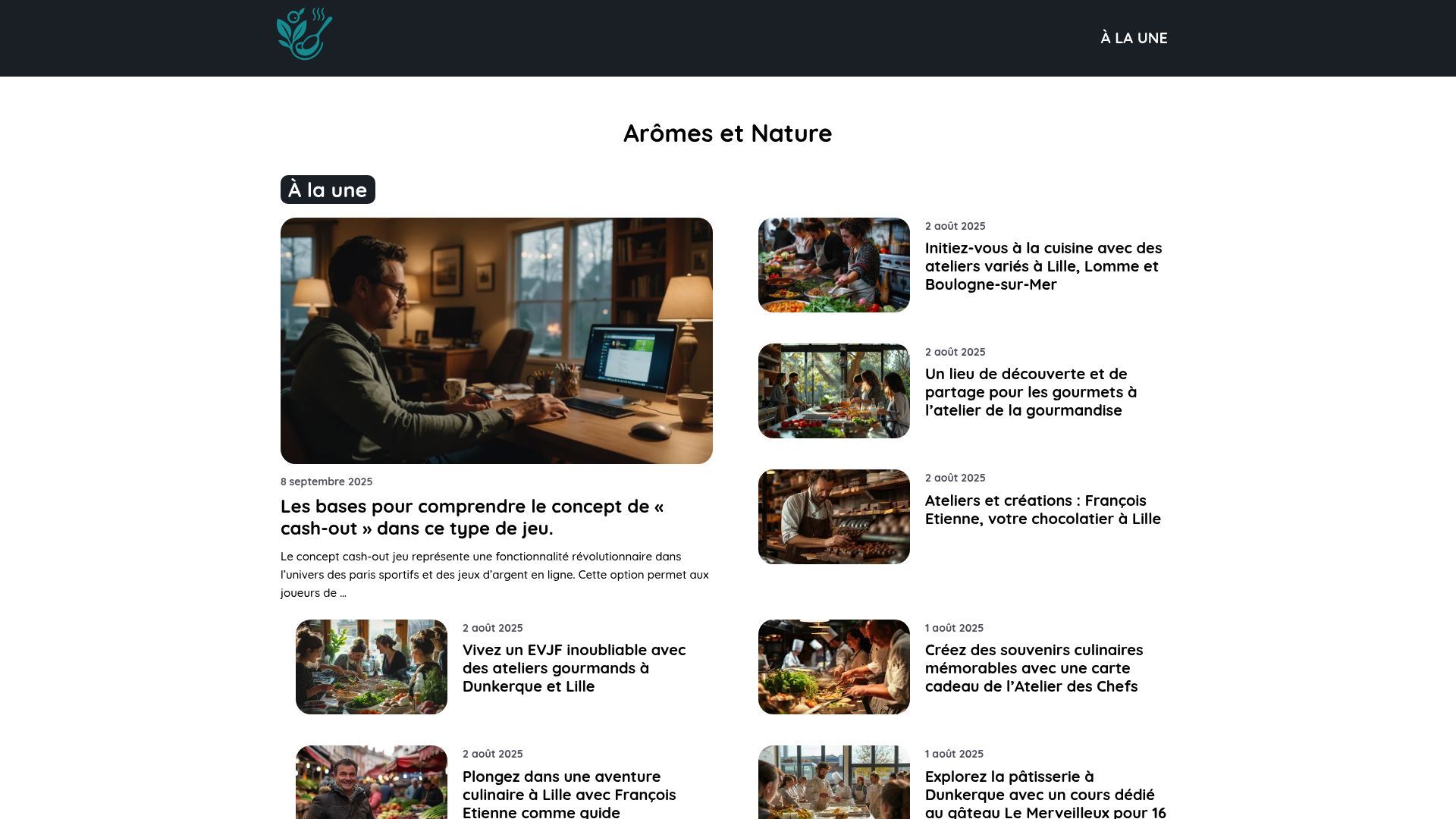Image resolution: width=1456 pixels, height=819 pixels.
Task: Open the man at computer featured image
Action: 497,340
